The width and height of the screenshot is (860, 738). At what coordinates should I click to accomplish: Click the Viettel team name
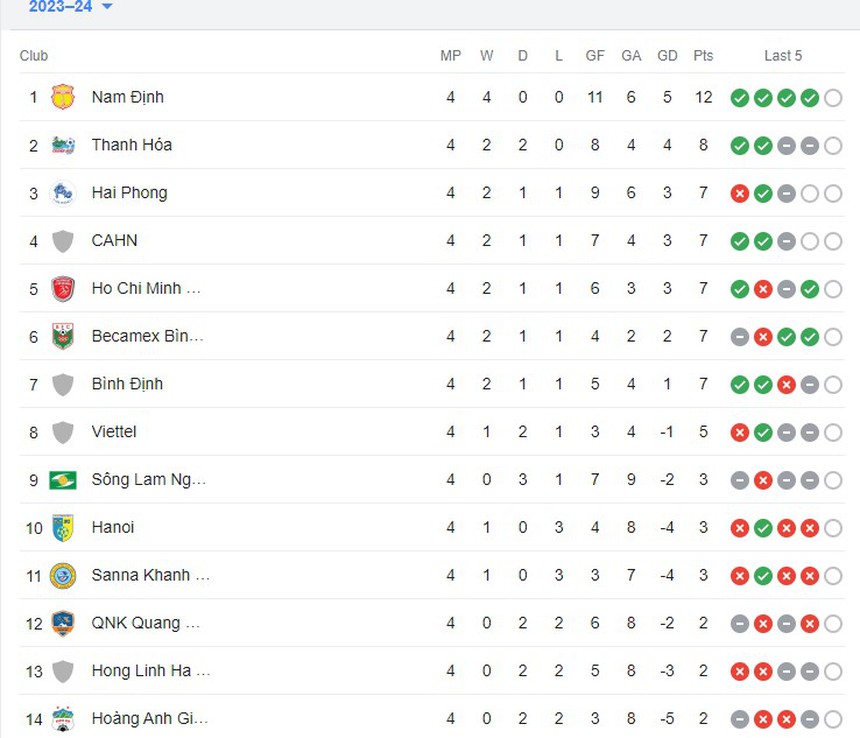[114, 432]
